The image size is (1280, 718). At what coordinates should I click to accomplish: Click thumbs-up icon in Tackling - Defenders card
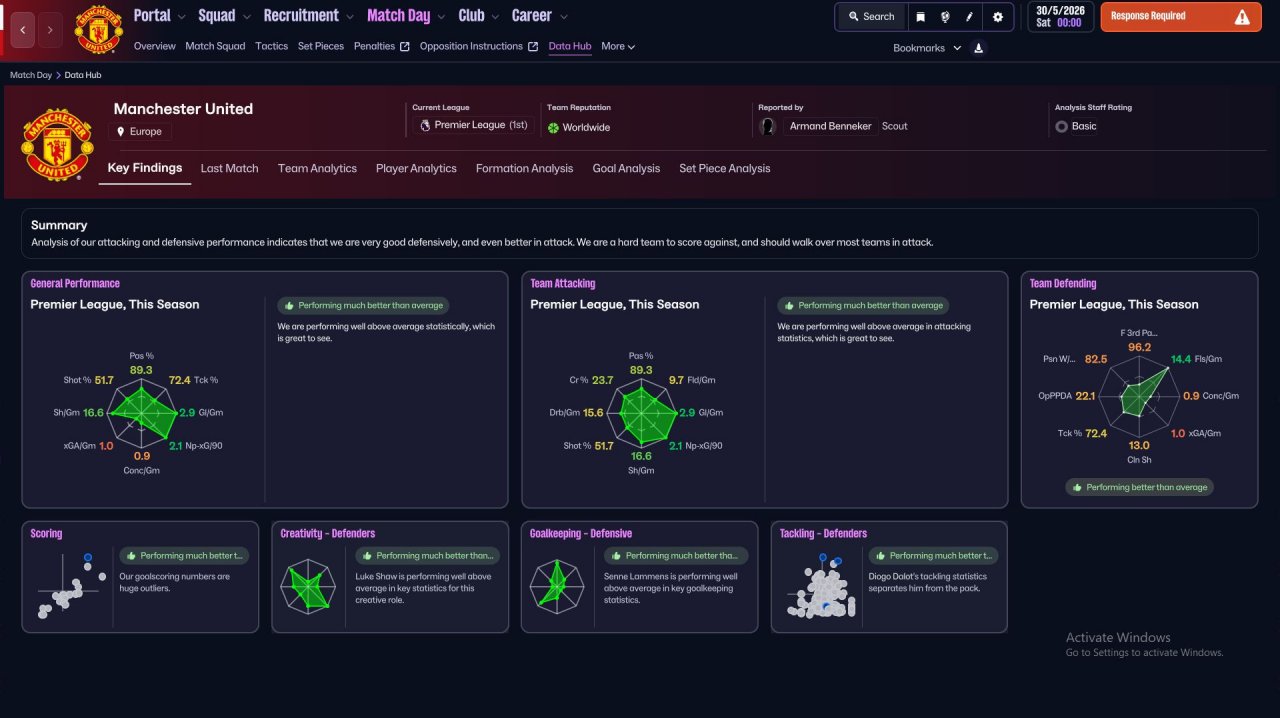[x=881, y=556]
